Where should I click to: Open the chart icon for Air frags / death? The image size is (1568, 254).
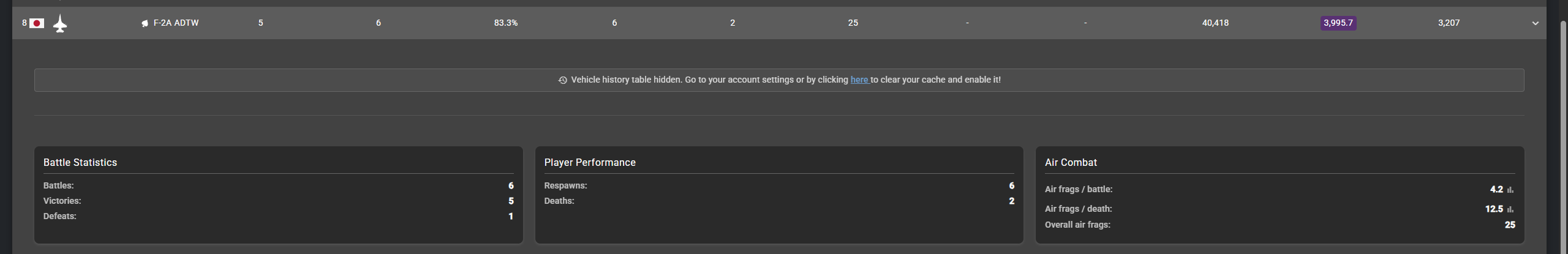coord(1510,209)
